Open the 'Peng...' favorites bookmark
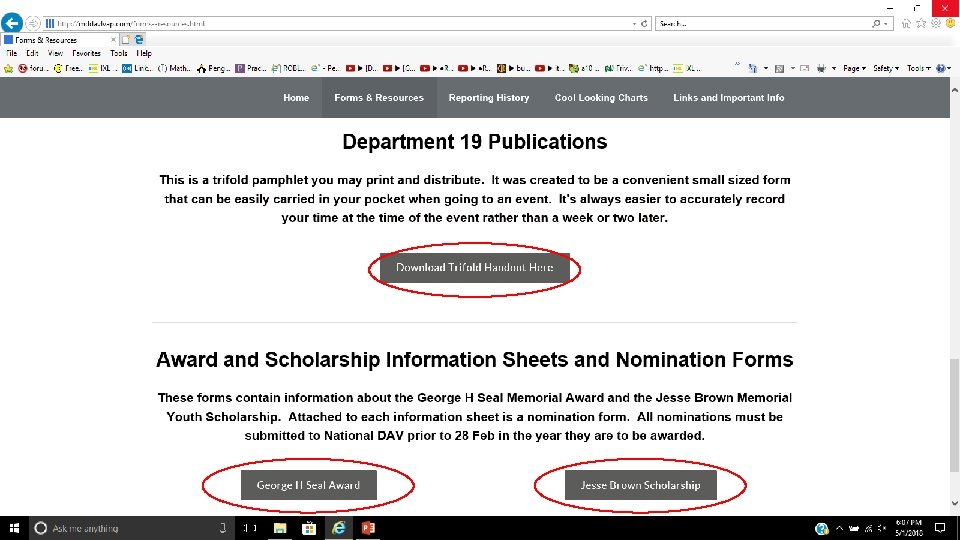Screen dimensions: 960x540 tap(214, 69)
